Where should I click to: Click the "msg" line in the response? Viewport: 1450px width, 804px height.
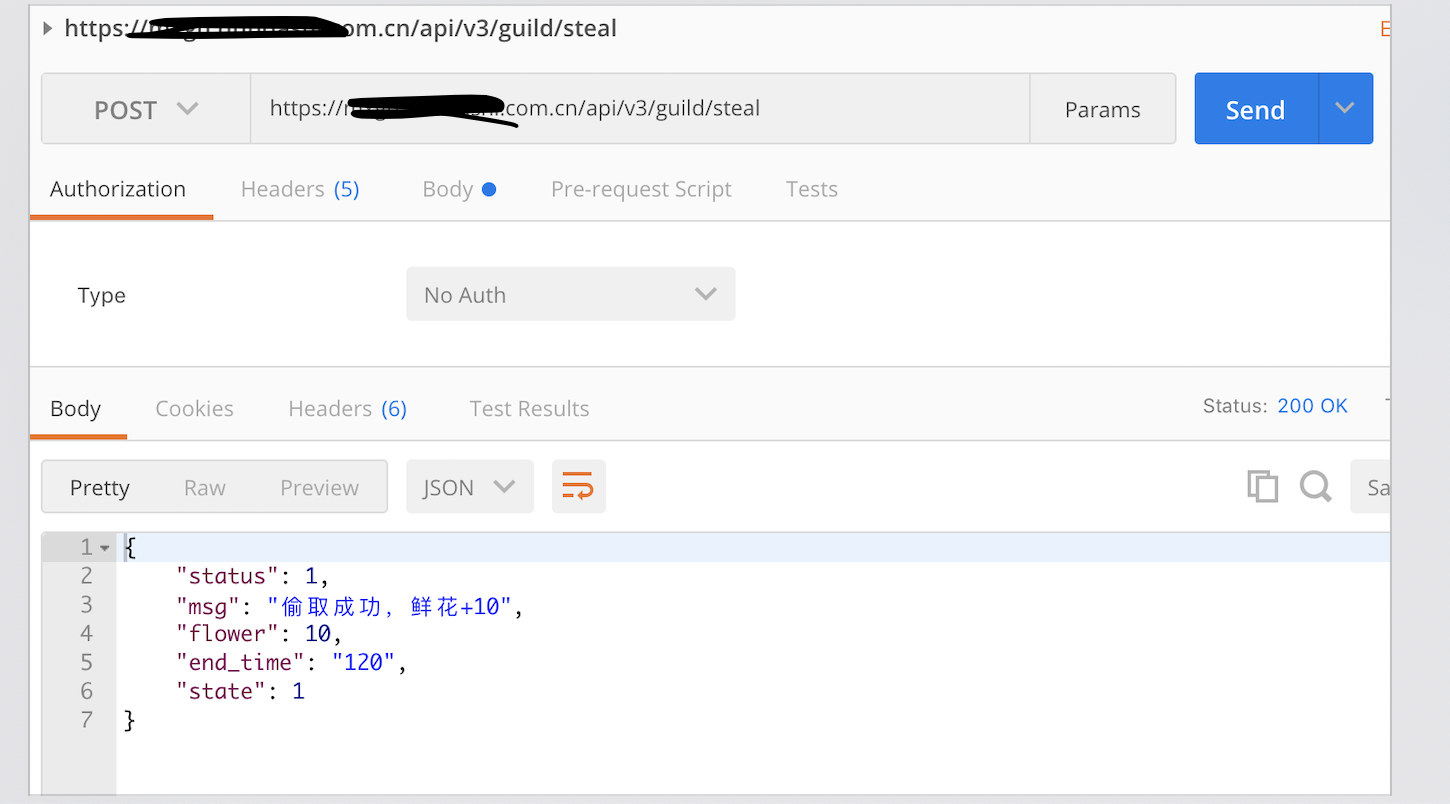[x=350, y=605]
